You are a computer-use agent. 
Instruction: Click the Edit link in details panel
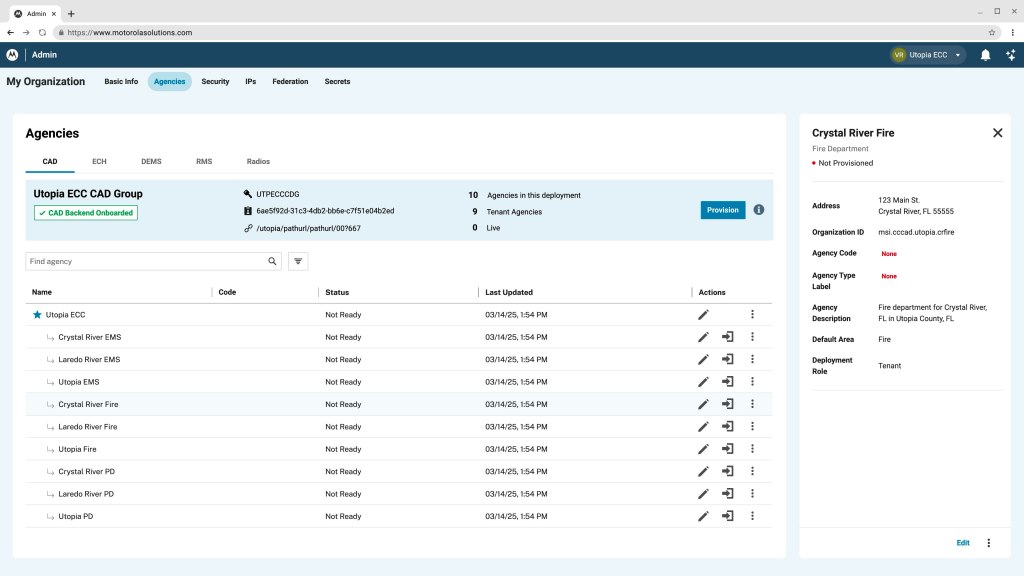click(962, 543)
